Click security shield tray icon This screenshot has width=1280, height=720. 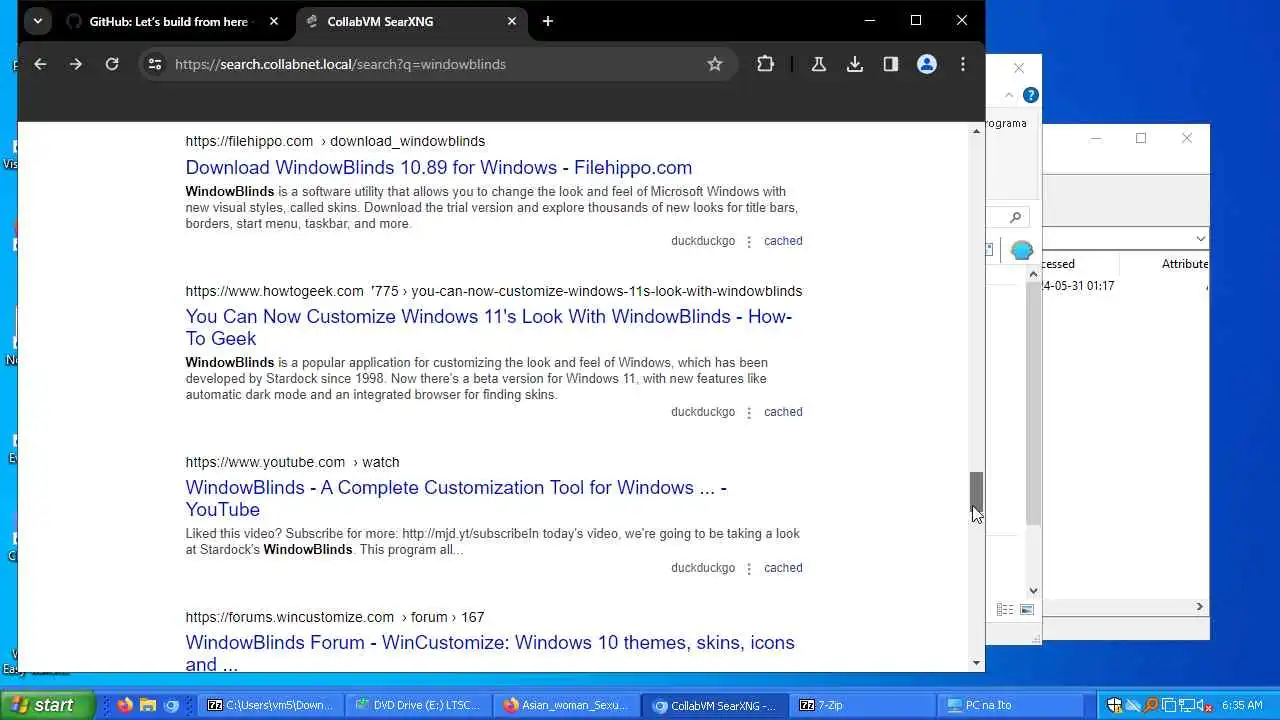tap(1115, 705)
